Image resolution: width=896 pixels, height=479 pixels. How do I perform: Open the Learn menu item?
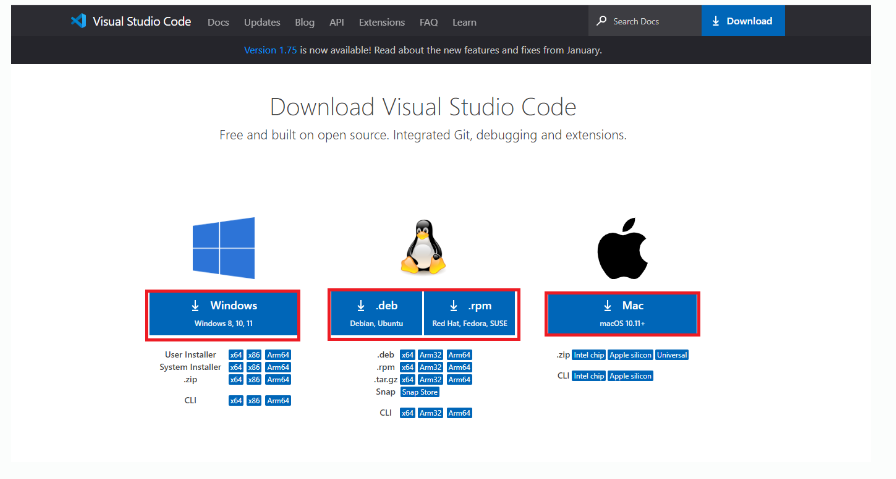(464, 22)
